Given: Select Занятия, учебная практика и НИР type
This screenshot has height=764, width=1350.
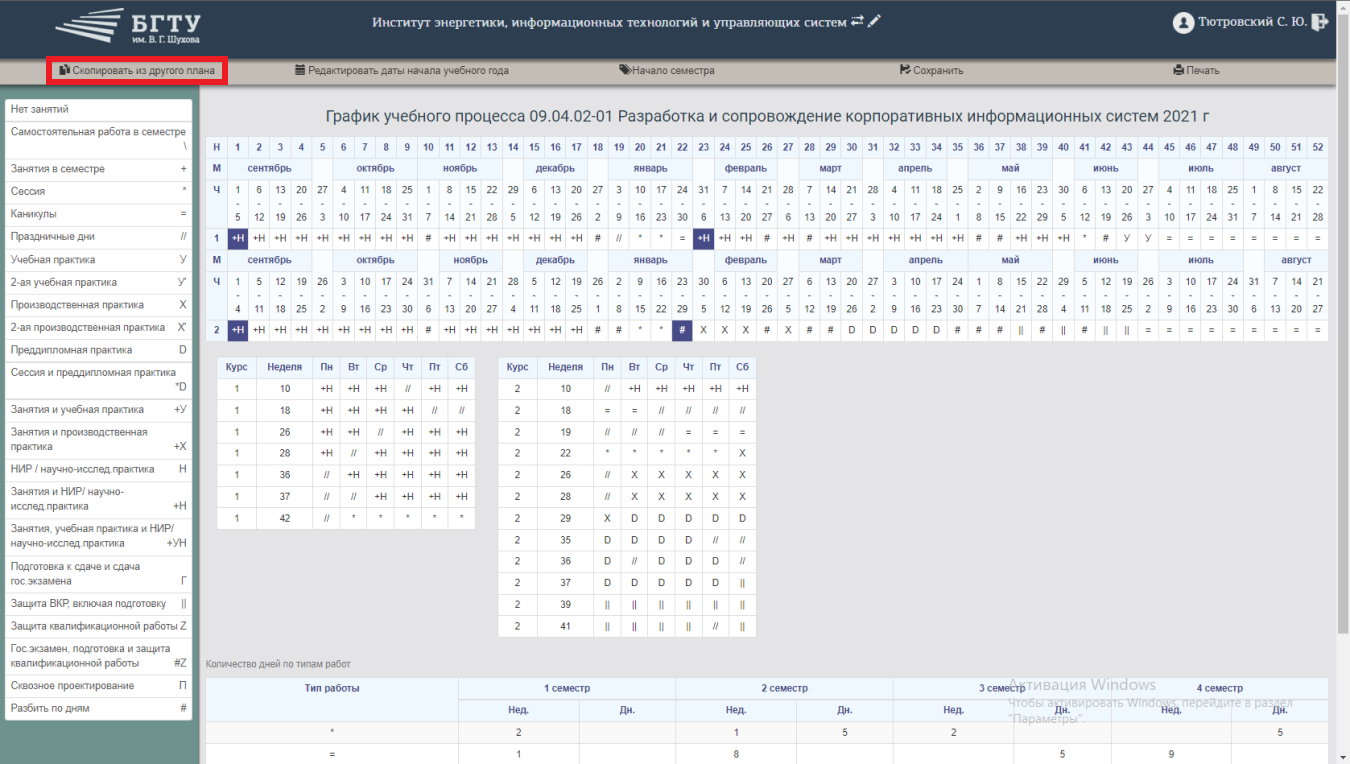Looking at the screenshot, I should pyautogui.click(x=98, y=536).
